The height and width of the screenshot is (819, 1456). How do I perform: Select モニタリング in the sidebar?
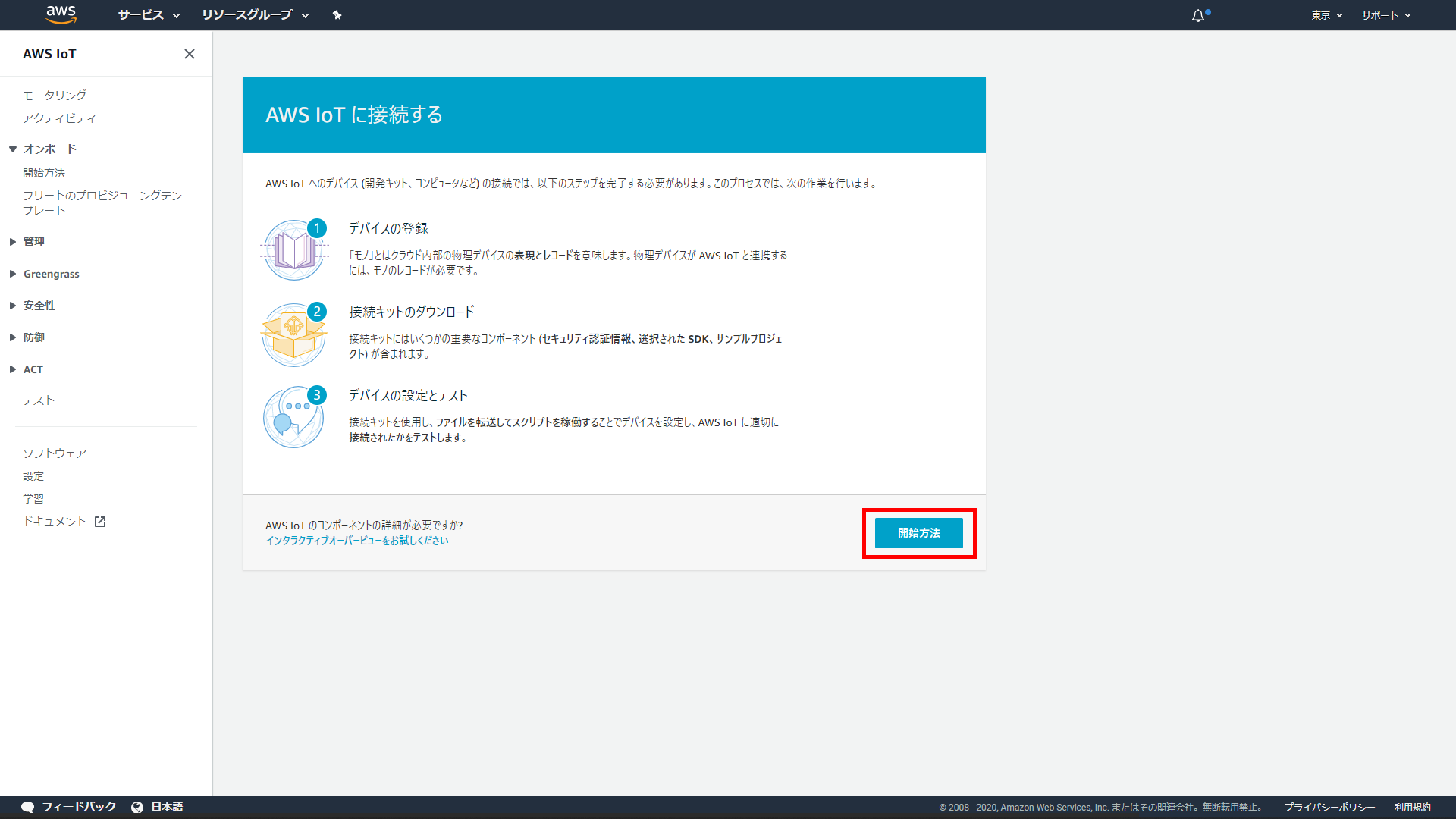click(55, 95)
